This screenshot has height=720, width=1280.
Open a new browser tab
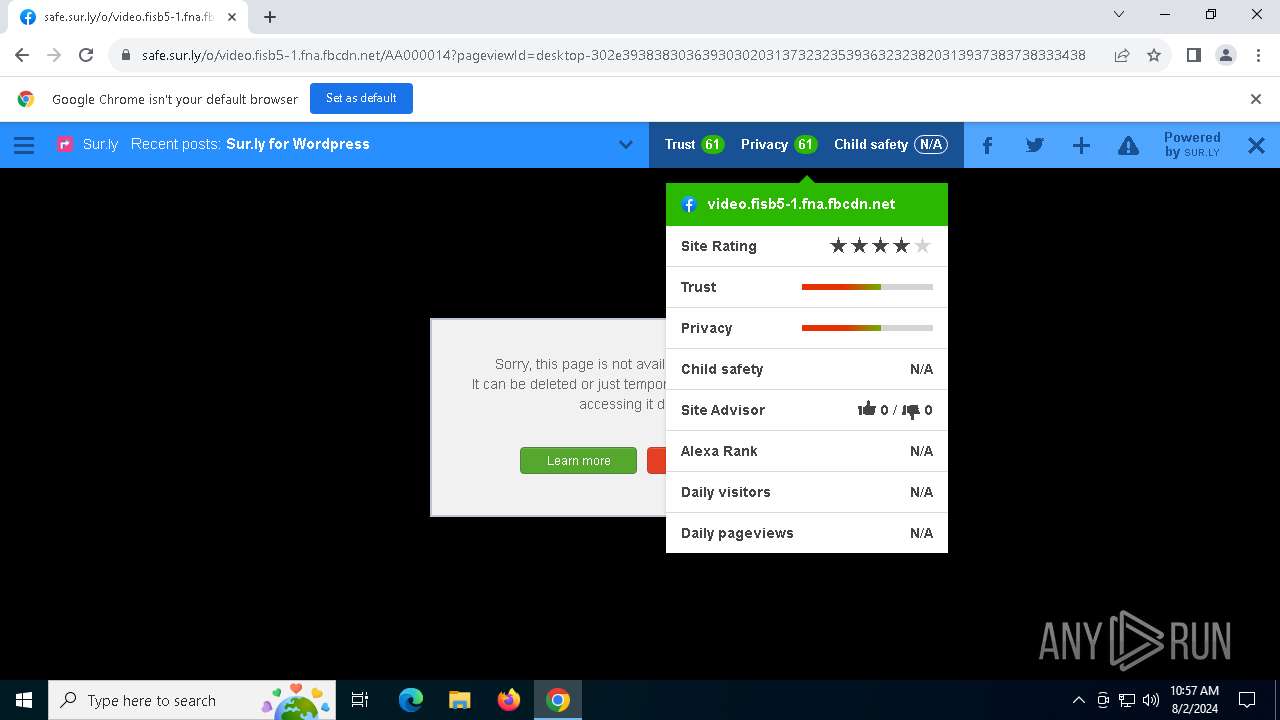pyautogui.click(x=270, y=17)
